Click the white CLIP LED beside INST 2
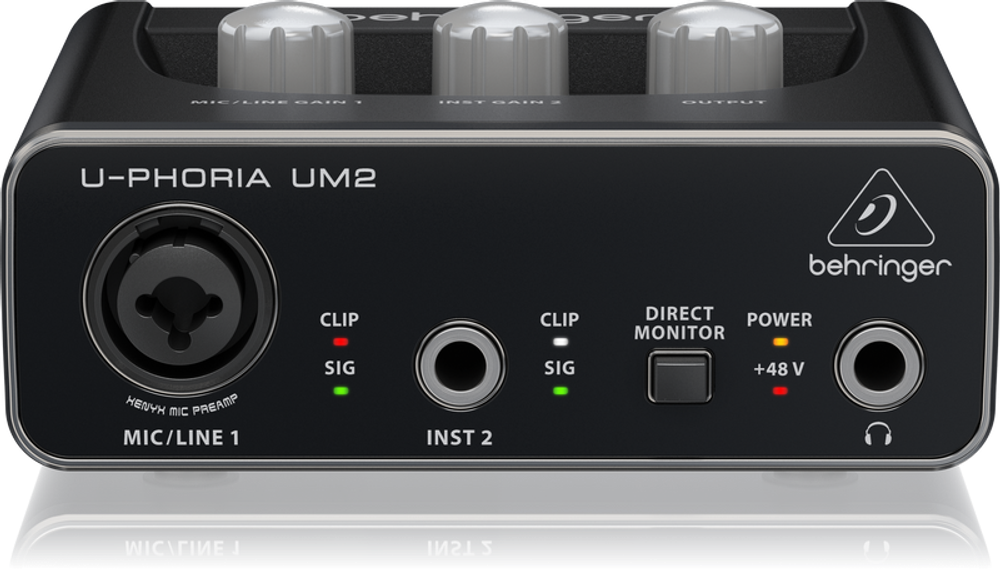The image size is (1000, 570). [560, 342]
